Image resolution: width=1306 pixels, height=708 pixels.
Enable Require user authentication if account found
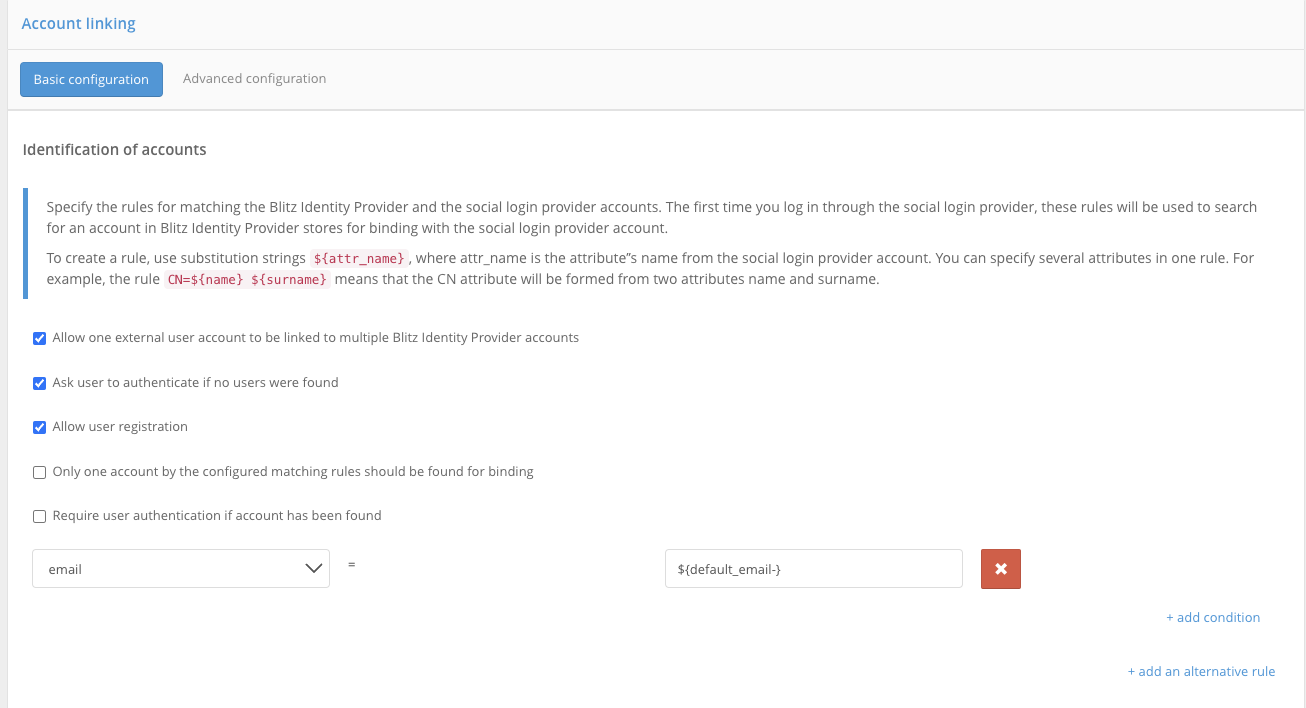click(40, 516)
